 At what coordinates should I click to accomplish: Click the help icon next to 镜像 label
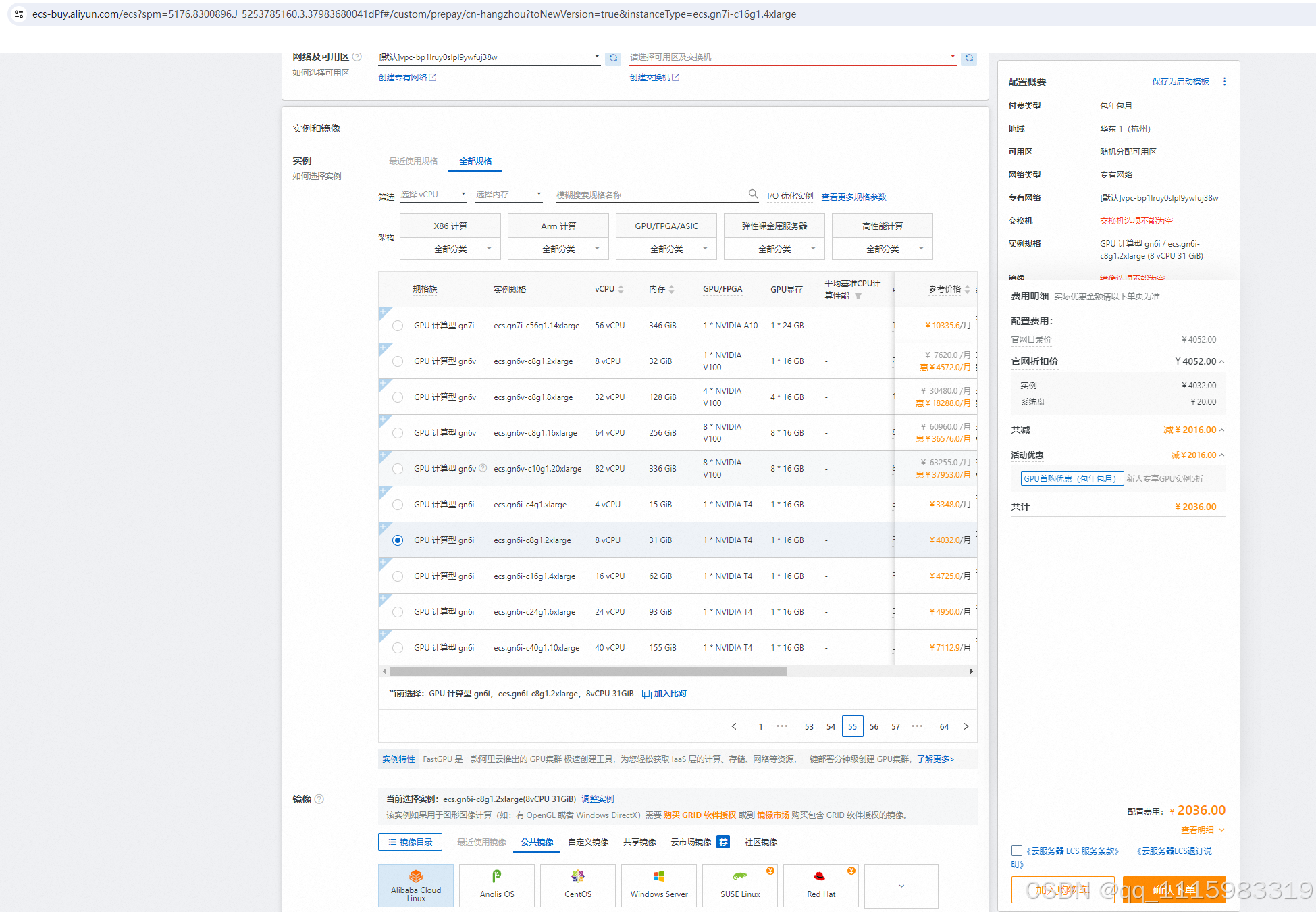319,799
